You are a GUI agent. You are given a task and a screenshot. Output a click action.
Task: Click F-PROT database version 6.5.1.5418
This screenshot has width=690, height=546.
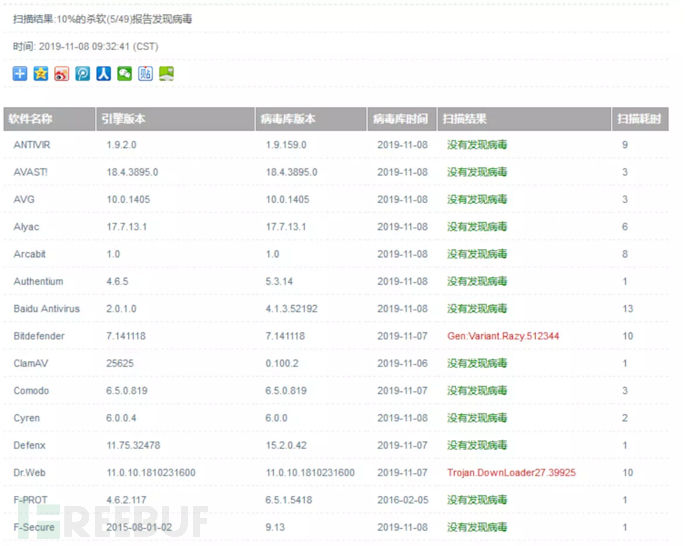pyautogui.click(x=289, y=499)
